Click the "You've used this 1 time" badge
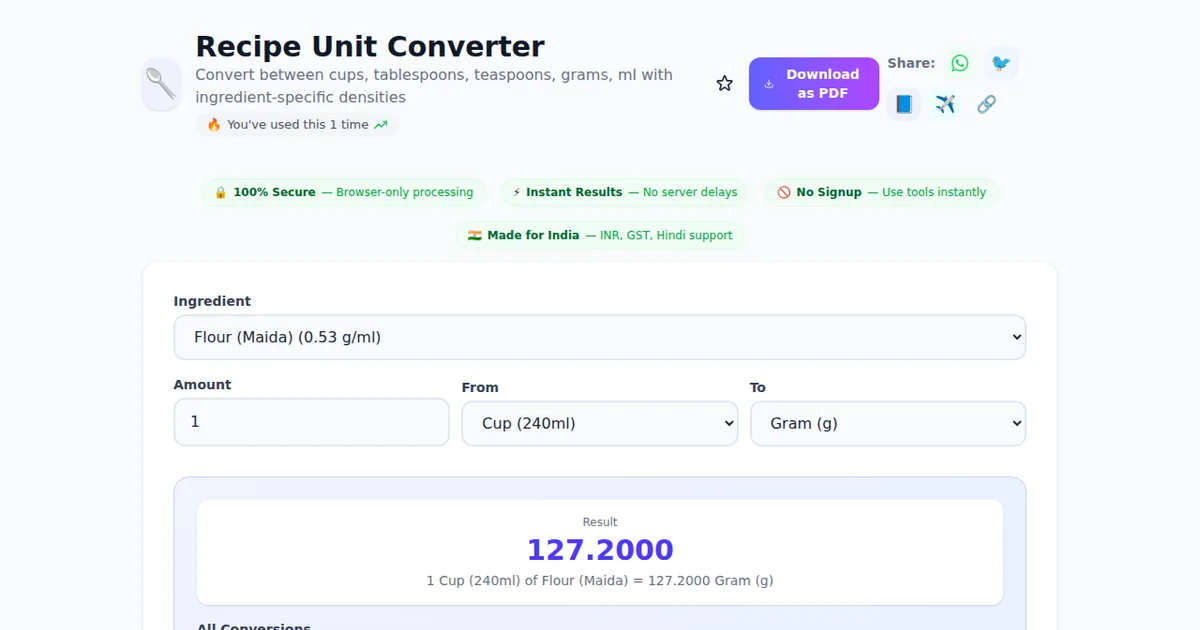1200x630 pixels. [296, 125]
